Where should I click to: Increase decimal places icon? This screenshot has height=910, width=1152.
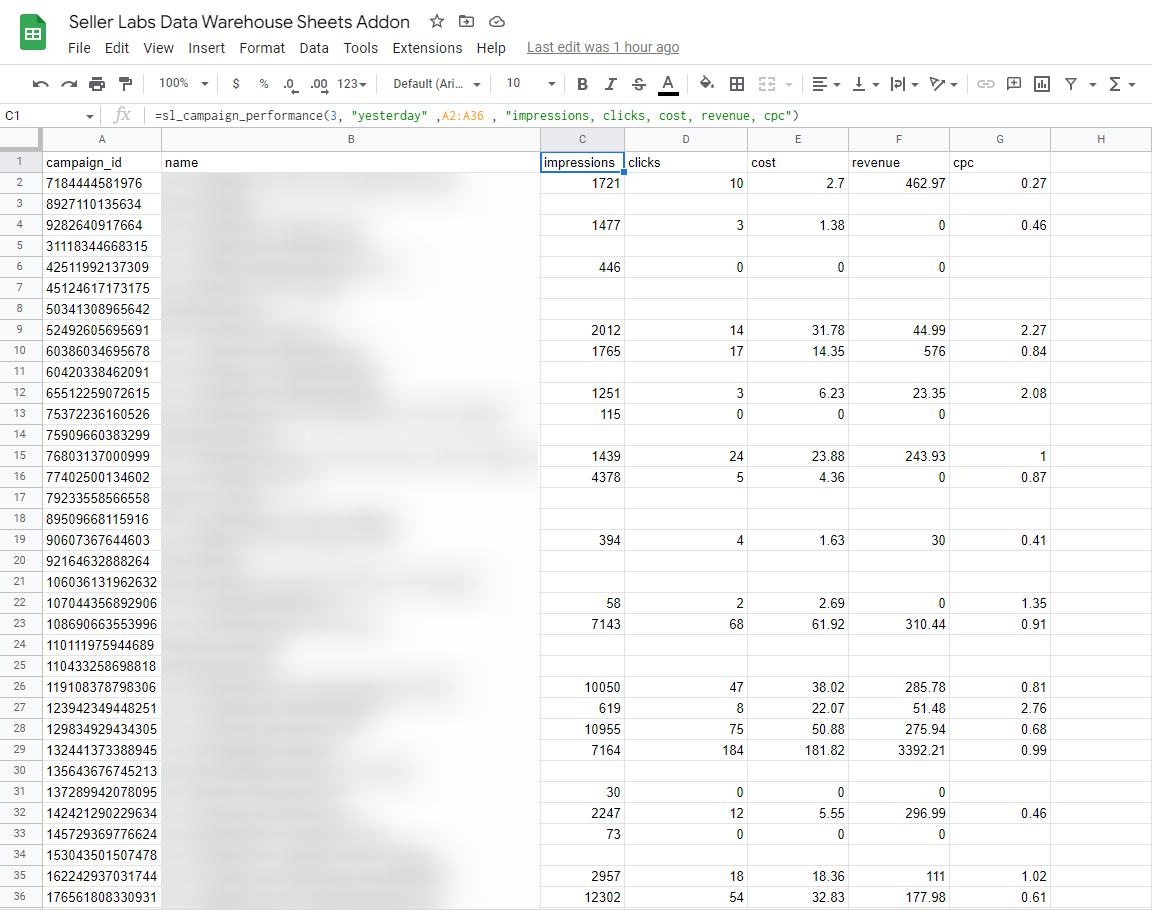[319, 84]
